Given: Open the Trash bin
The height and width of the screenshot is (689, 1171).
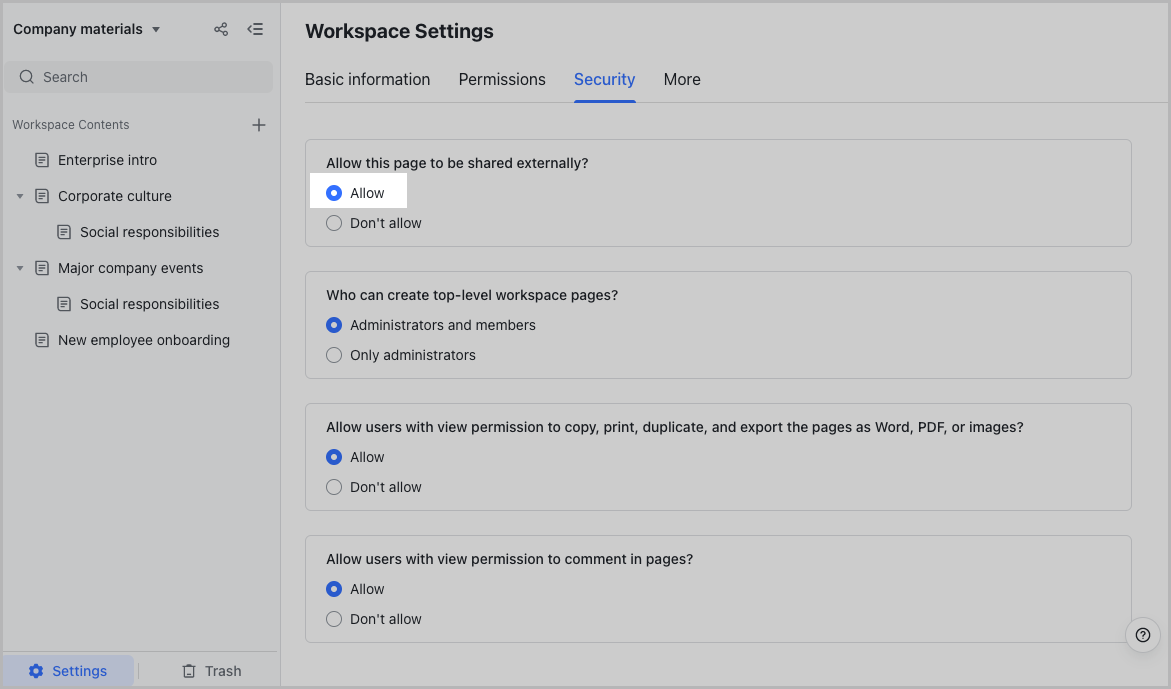Looking at the screenshot, I should pos(211,671).
